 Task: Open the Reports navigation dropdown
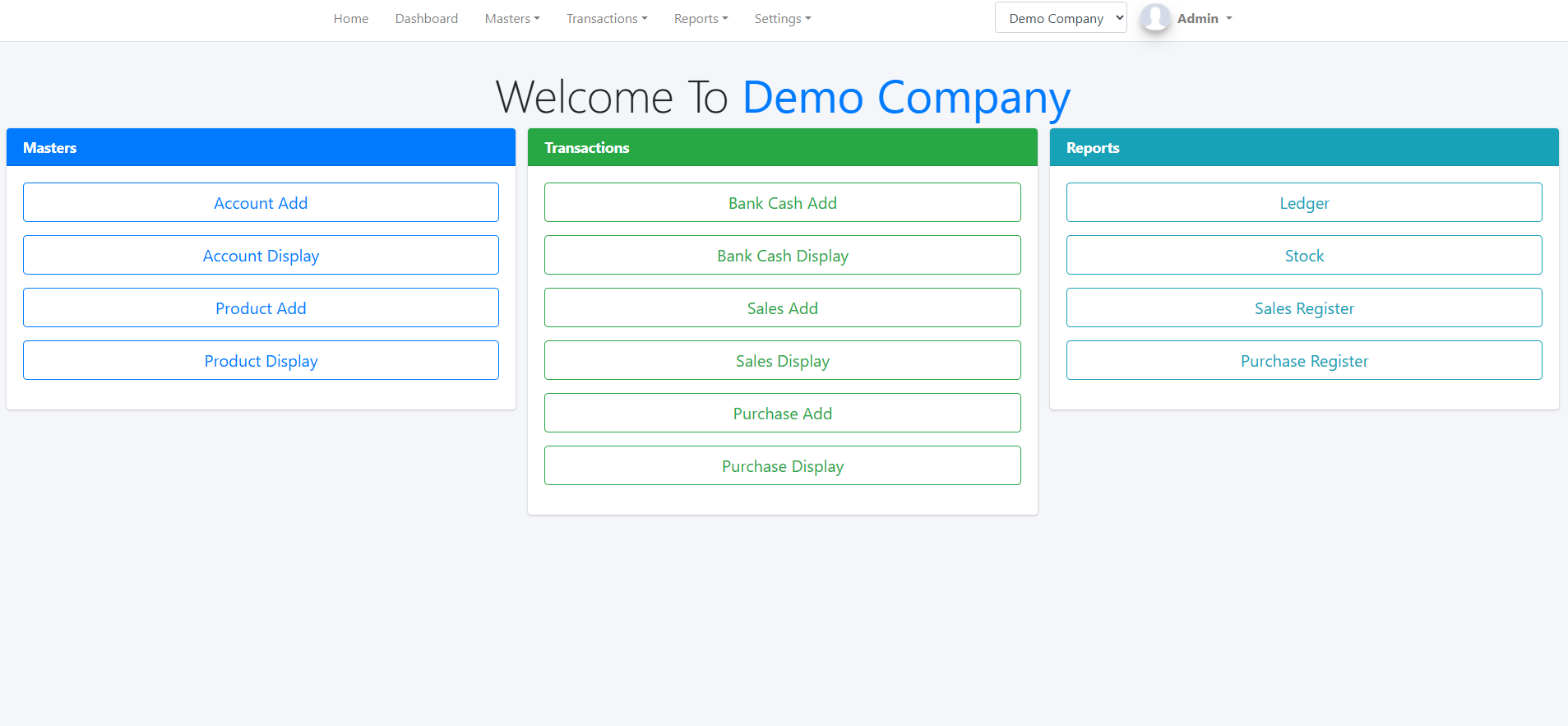coord(701,19)
